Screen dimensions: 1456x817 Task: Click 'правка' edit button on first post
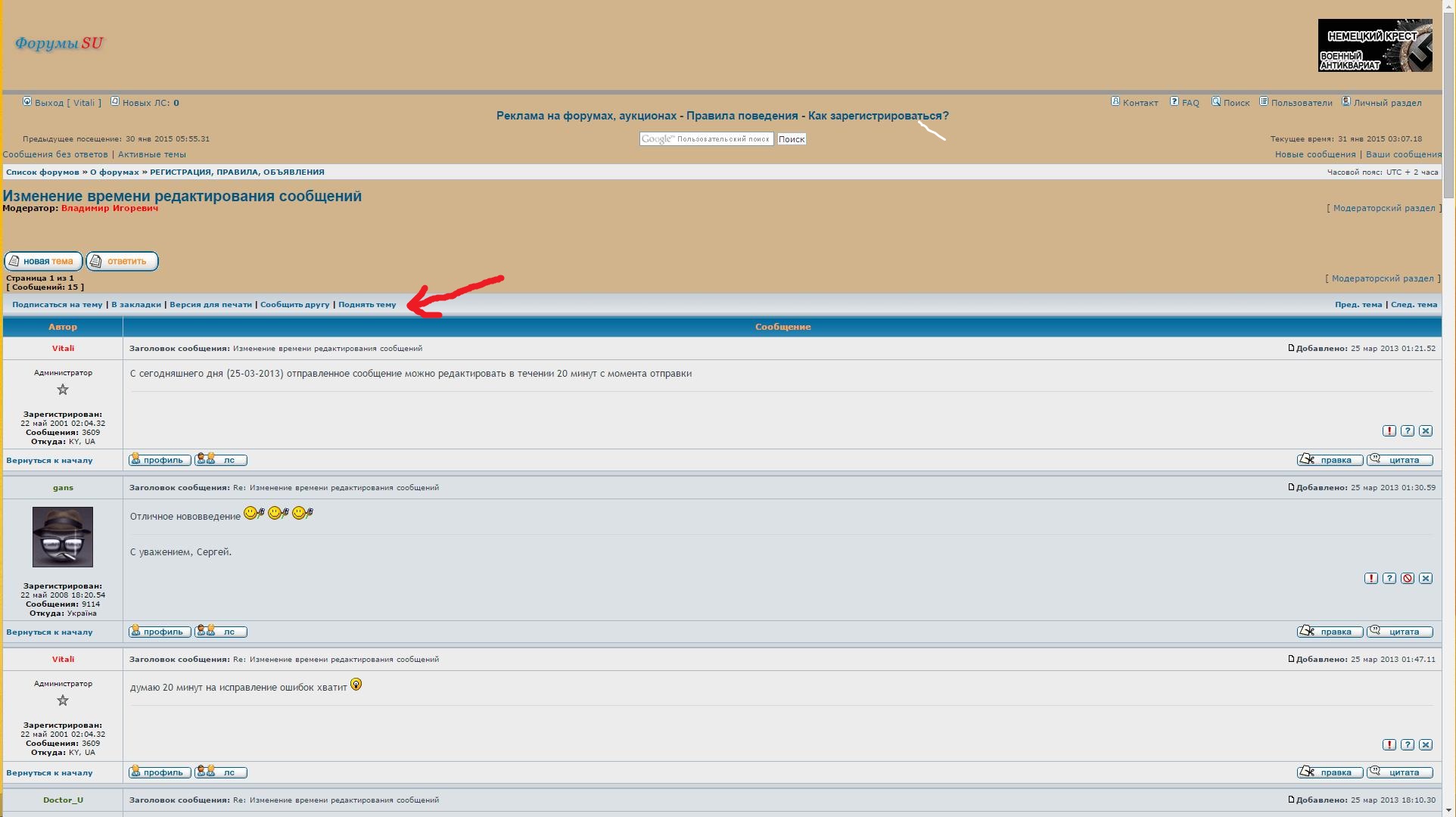coord(1329,460)
